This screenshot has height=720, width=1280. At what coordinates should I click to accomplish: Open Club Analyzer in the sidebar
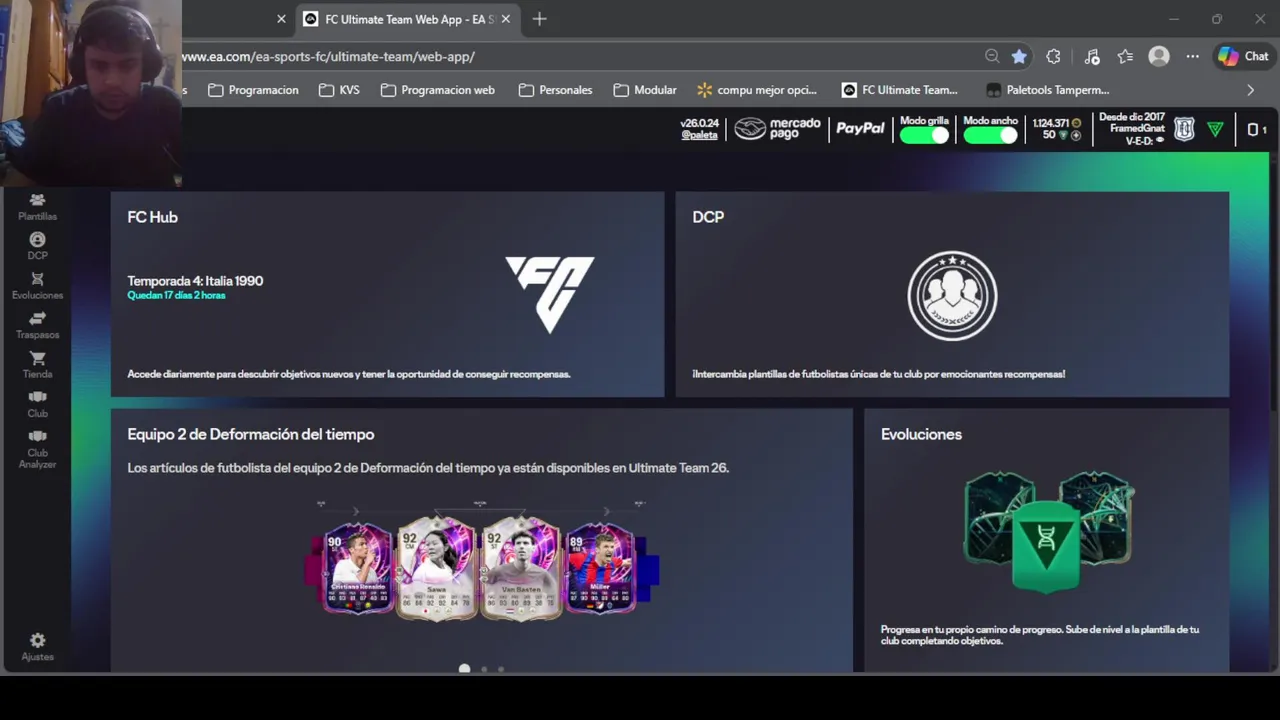[37, 449]
